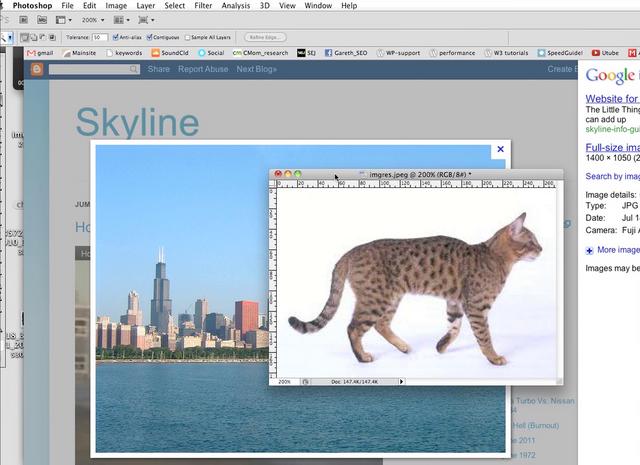Select the Add to Selection mode icon
This screenshot has height=465, width=640.
click(x=34, y=38)
